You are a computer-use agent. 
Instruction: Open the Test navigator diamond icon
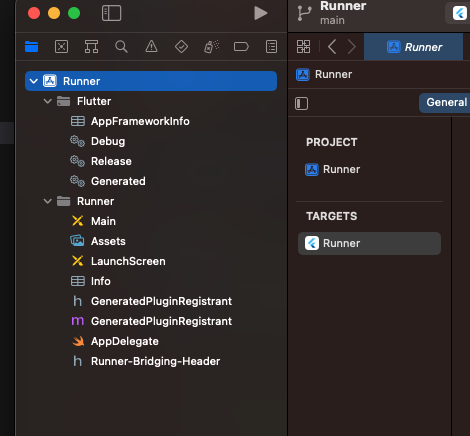pos(181,47)
